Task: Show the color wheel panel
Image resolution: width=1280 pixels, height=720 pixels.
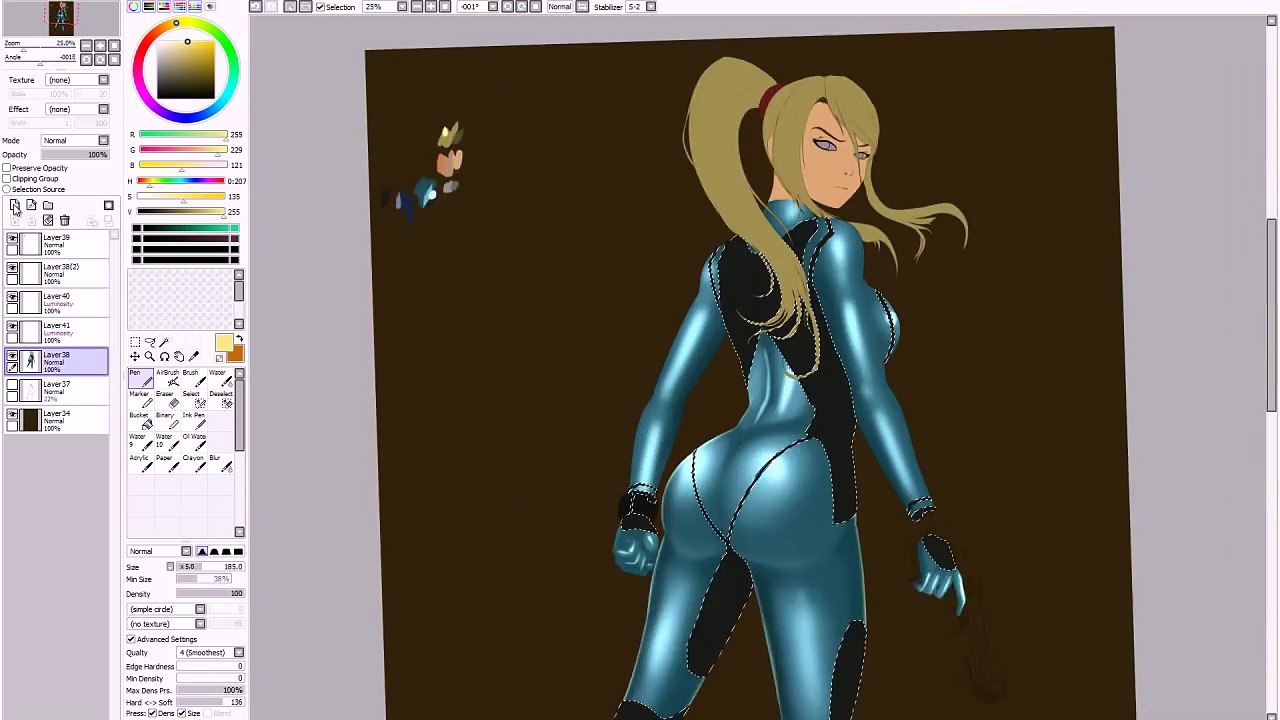Action: (134, 7)
